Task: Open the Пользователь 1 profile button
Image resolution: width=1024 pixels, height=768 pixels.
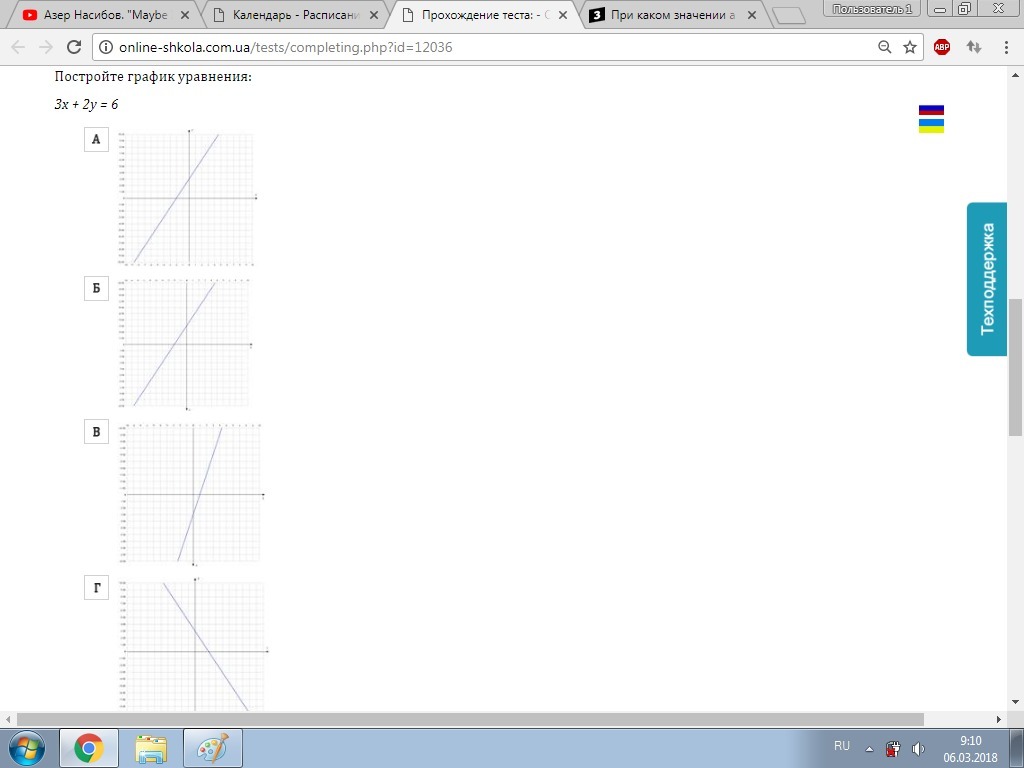Action: pos(872,8)
